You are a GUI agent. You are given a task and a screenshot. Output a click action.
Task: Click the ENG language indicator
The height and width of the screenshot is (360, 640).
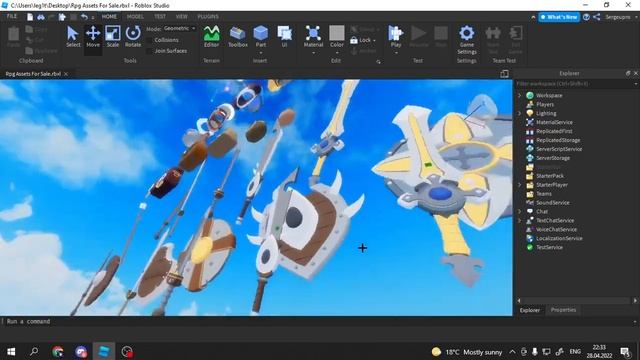point(575,351)
